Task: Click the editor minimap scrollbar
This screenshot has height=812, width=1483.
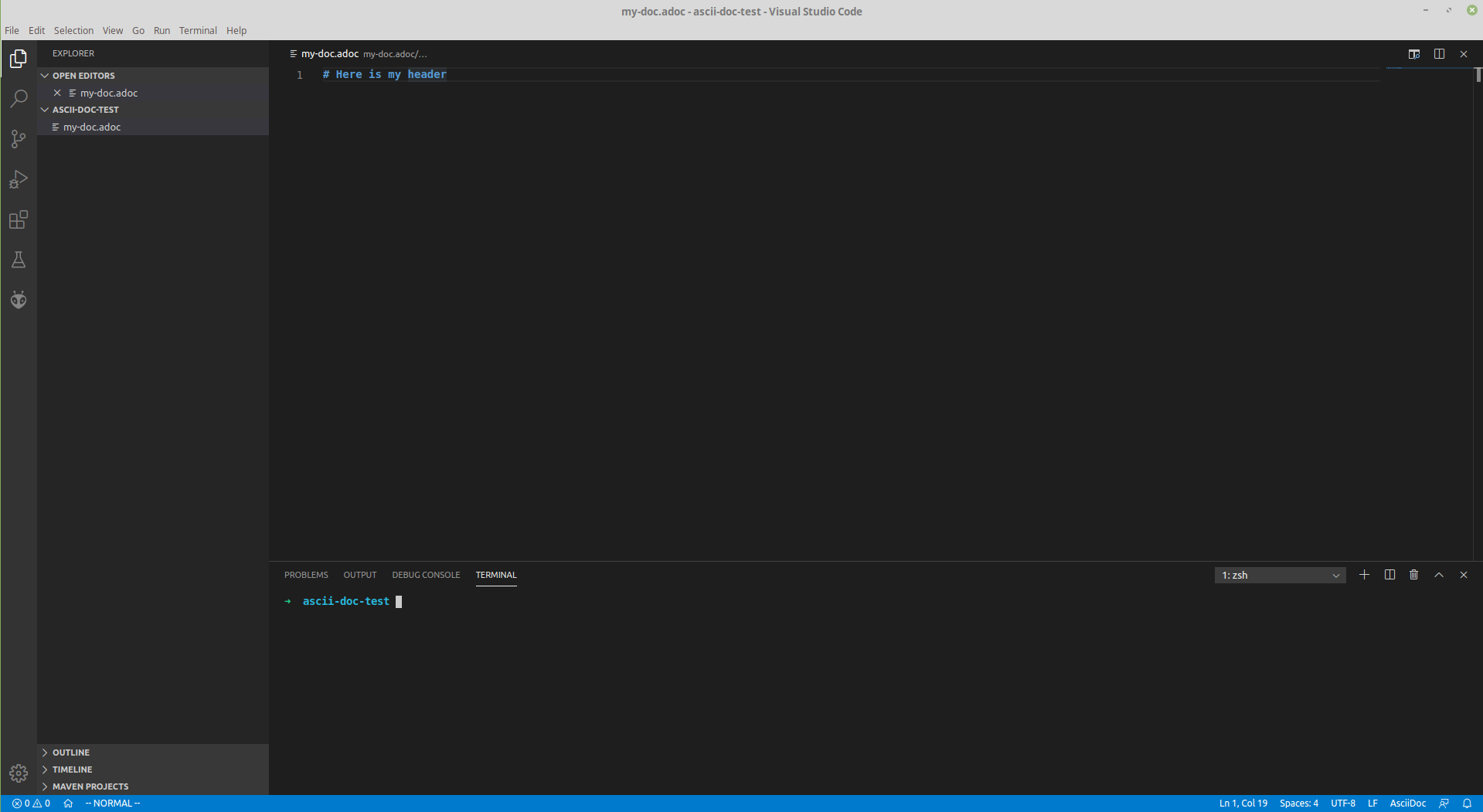Action: 1478,75
